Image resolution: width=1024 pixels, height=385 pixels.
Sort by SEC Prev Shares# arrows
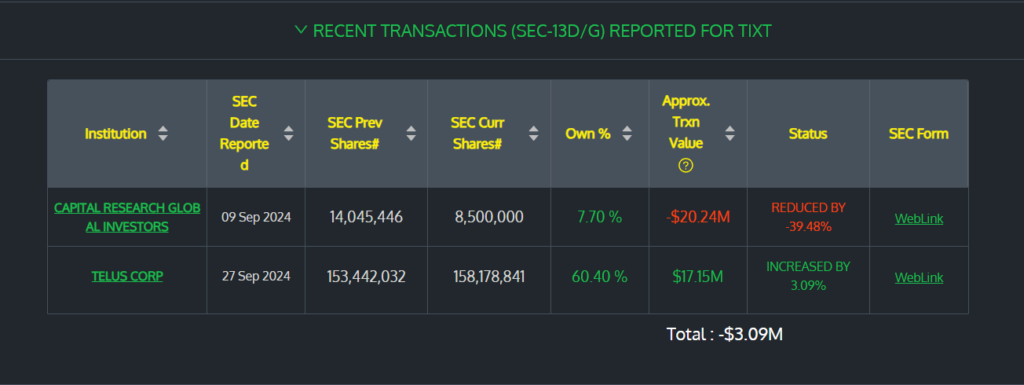point(411,134)
